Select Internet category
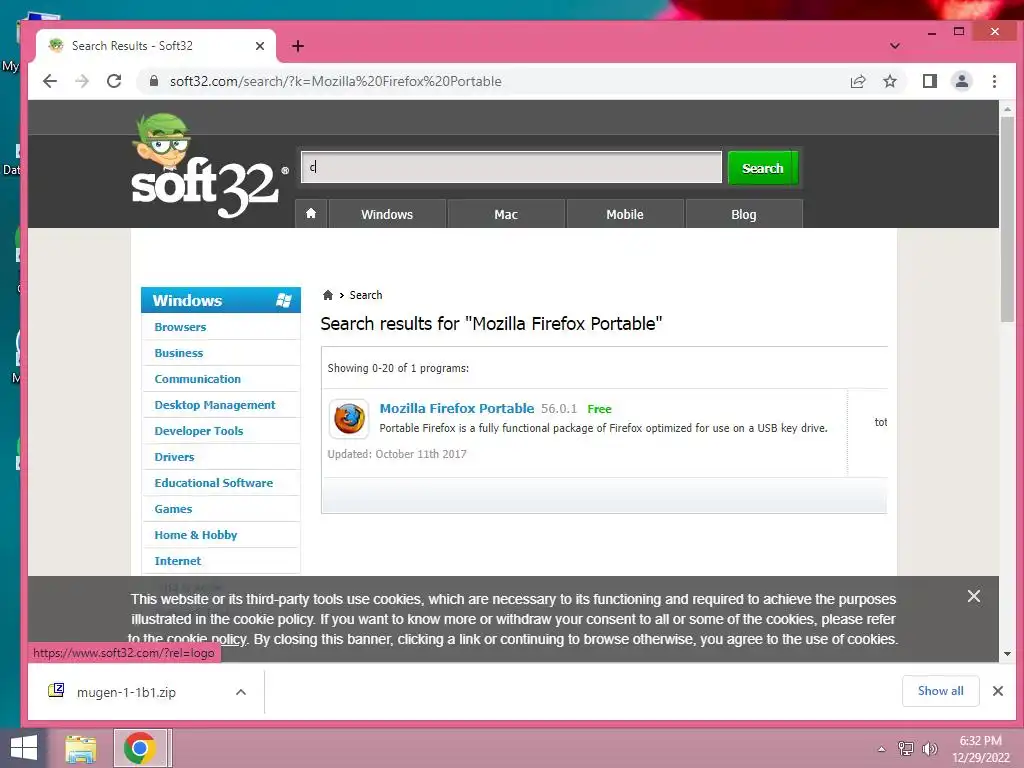Screen dimensions: 1024x768 pyautogui.click(x=178, y=561)
